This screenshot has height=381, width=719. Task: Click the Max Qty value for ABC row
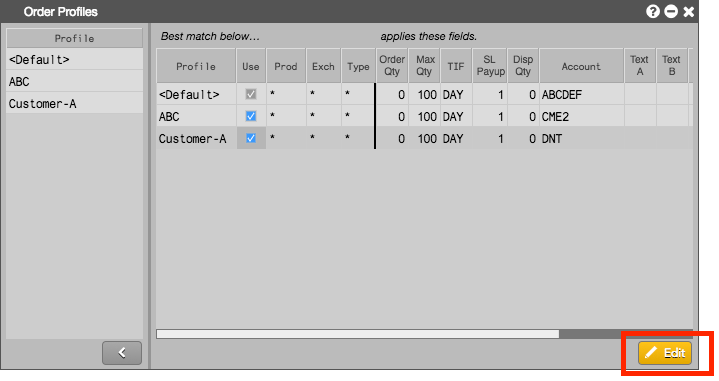(424, 116)
